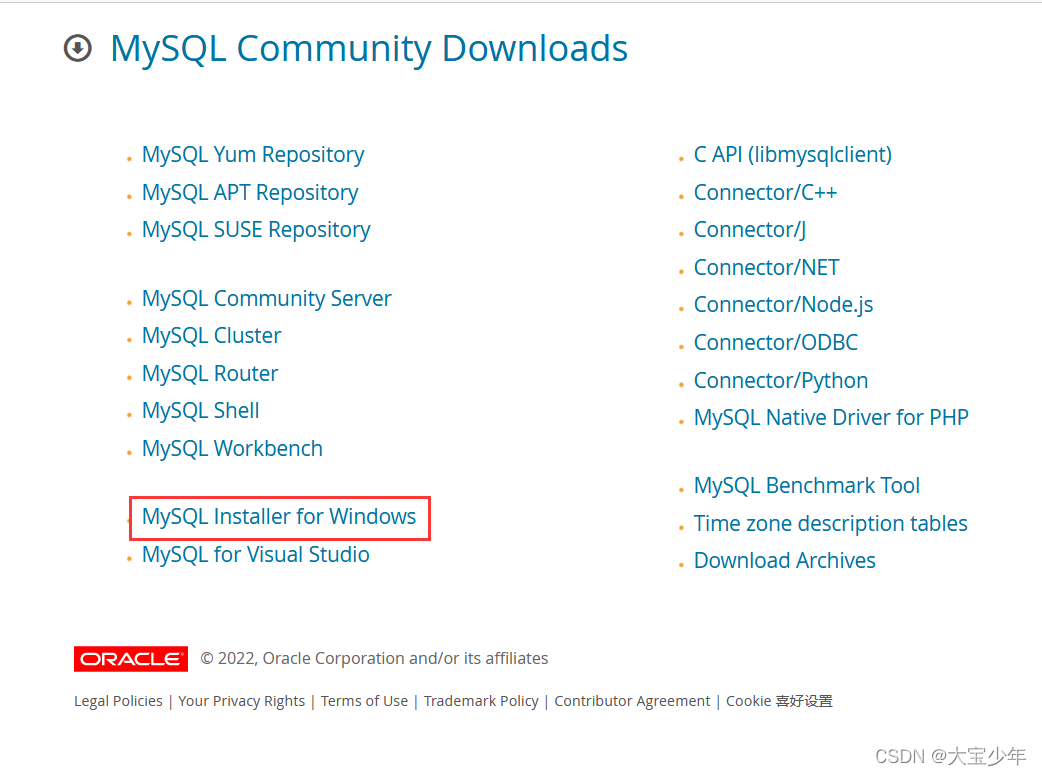This screenshot has height=776, width=1042.
Task: Select Connector/Python link
Action: (781, 381)
